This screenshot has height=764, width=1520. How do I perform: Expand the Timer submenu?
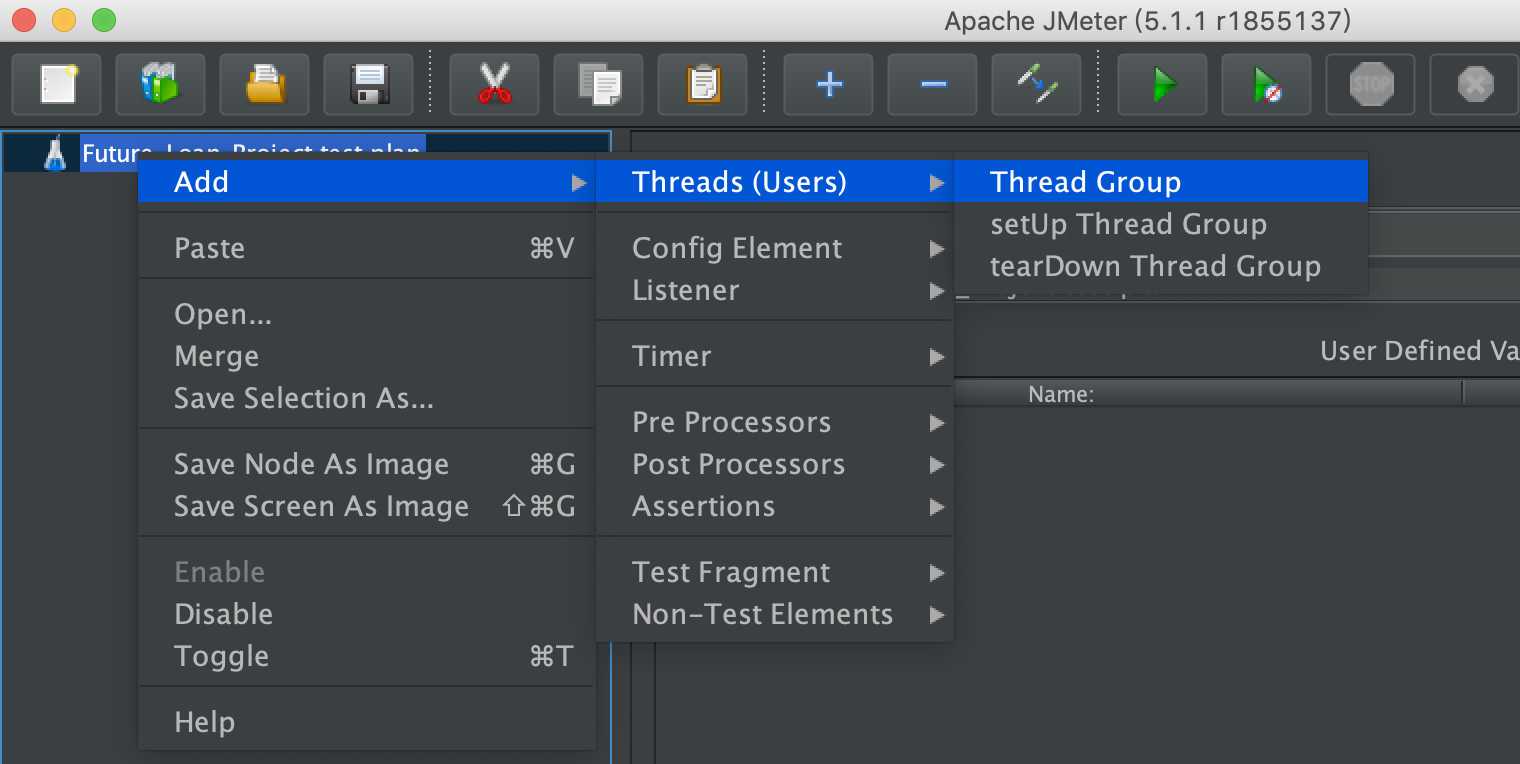(775, 356)
